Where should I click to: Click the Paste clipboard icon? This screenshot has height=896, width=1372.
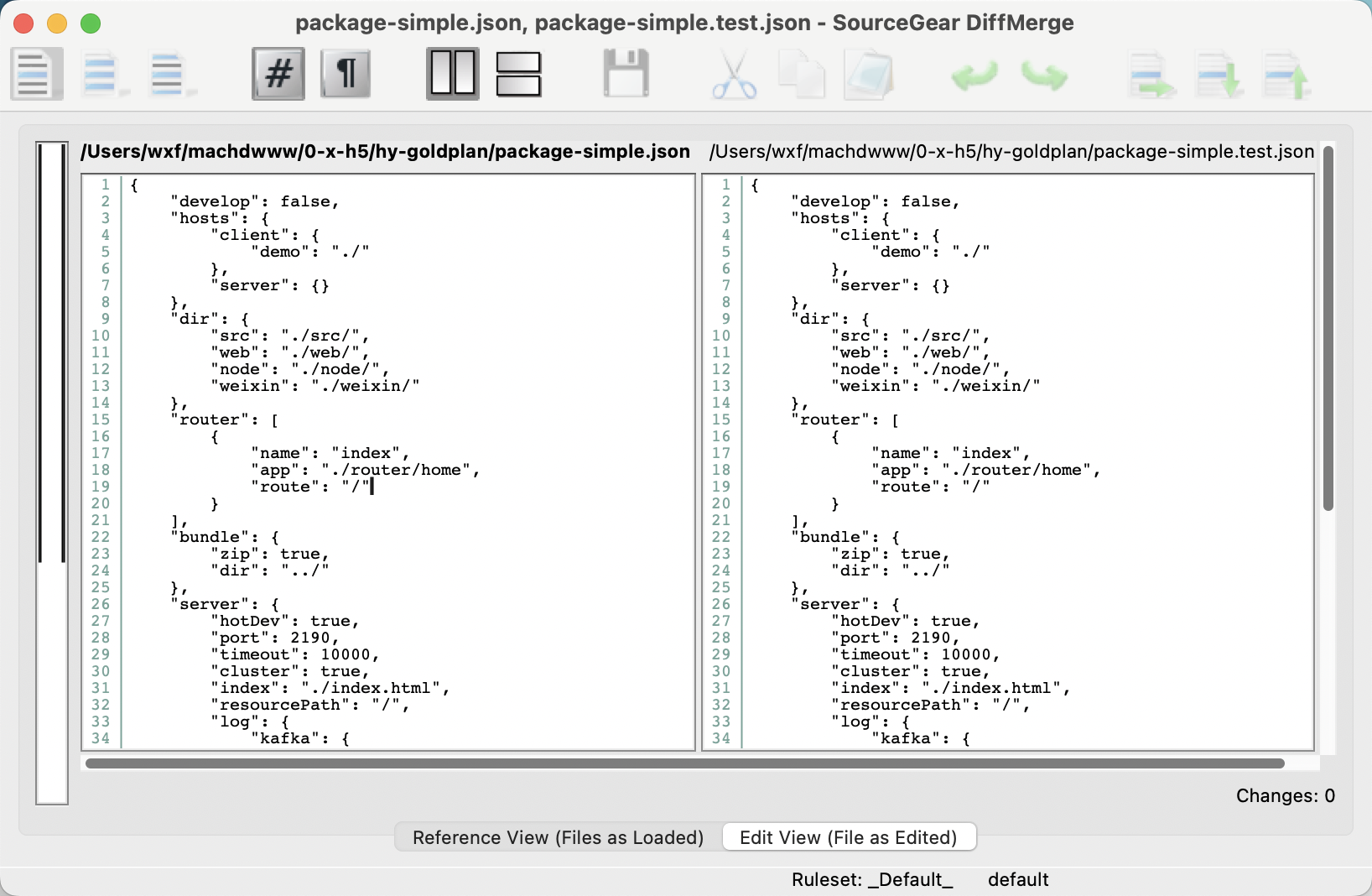pyautogui.click(x=868, y=74)
